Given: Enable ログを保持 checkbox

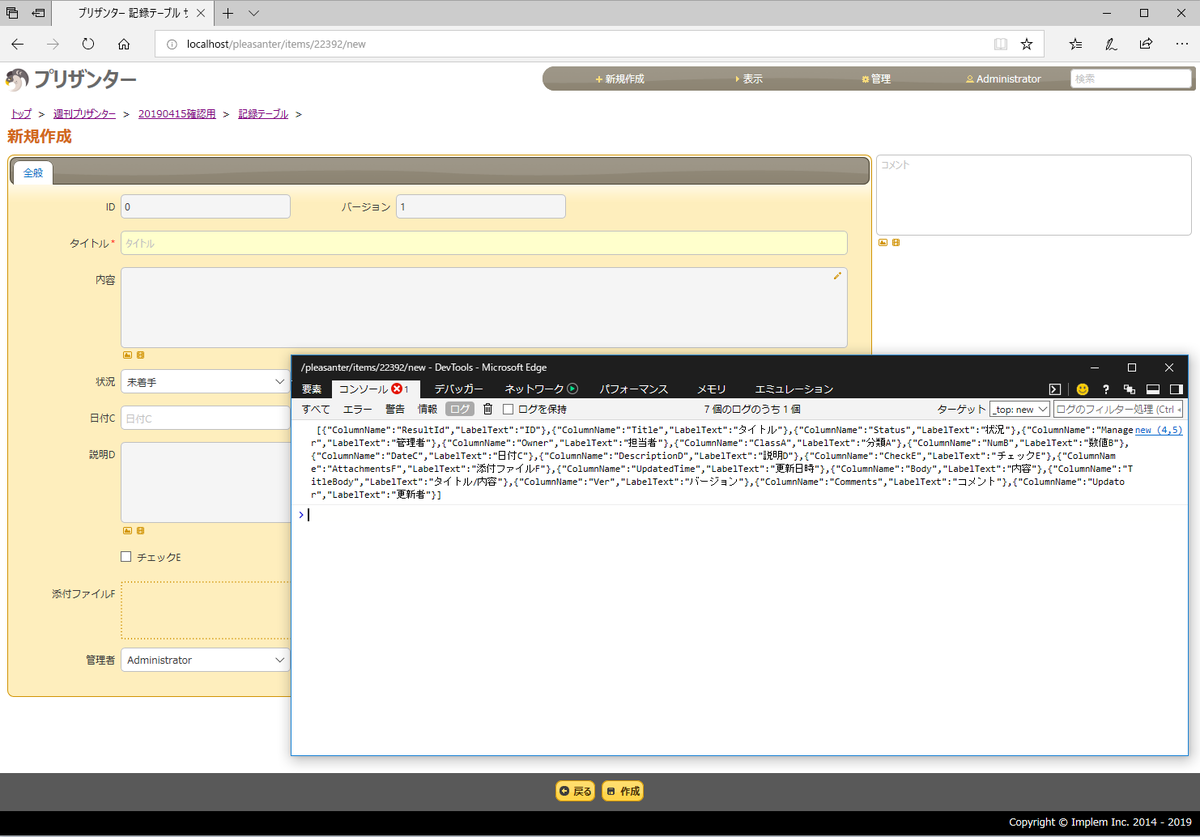Looking at the screenshot, I should (x=508, y=409).
